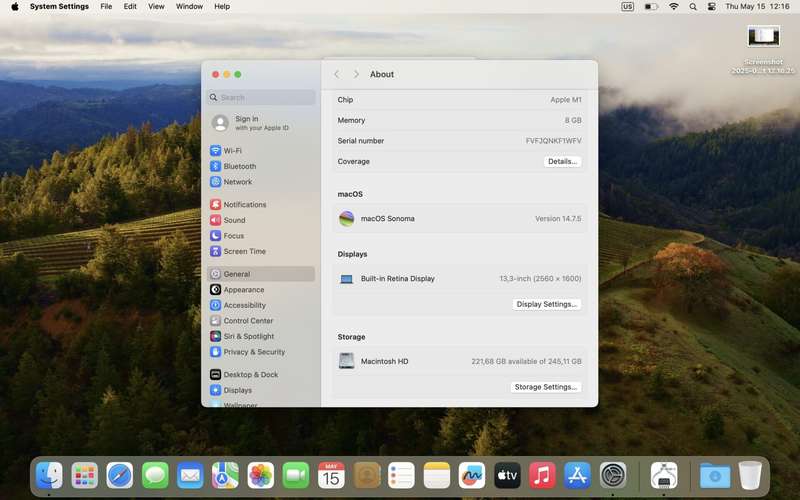Open Reminders from the Dock
Image resolution: width=800 pixels, height=500 pixels.
pos(402,476)
